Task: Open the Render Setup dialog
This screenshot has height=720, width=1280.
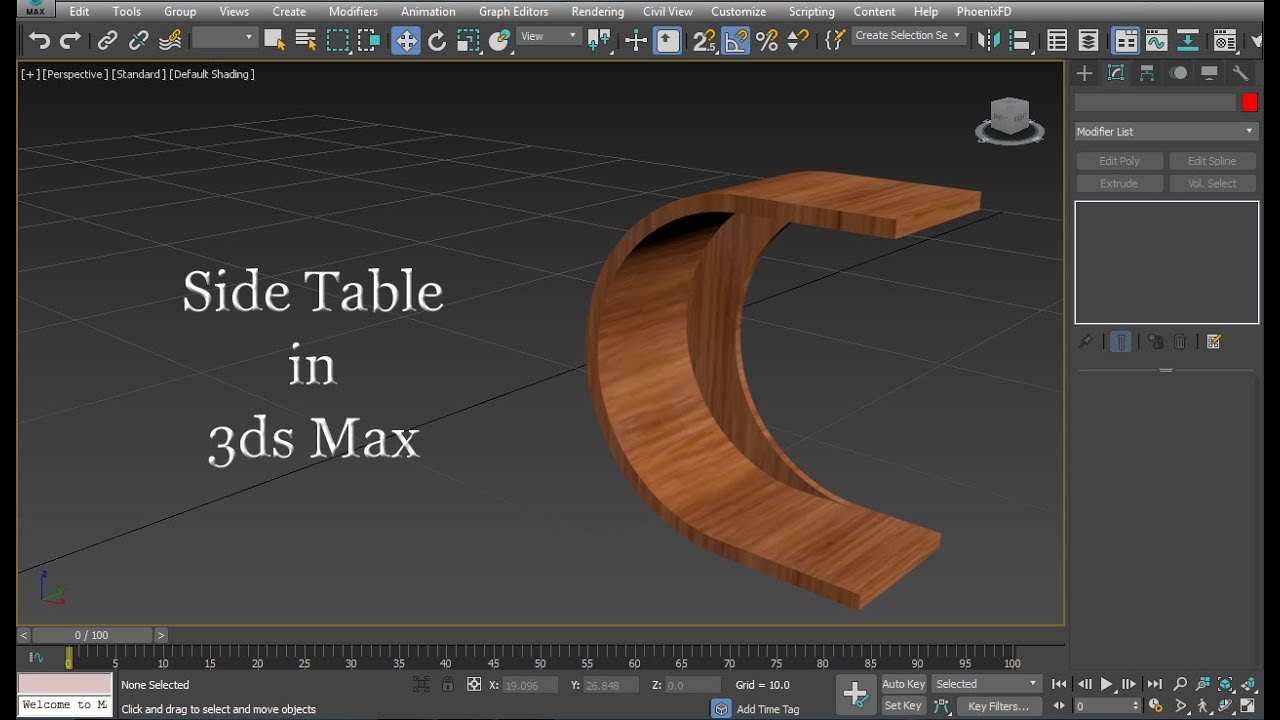Action: [1225, 40]
